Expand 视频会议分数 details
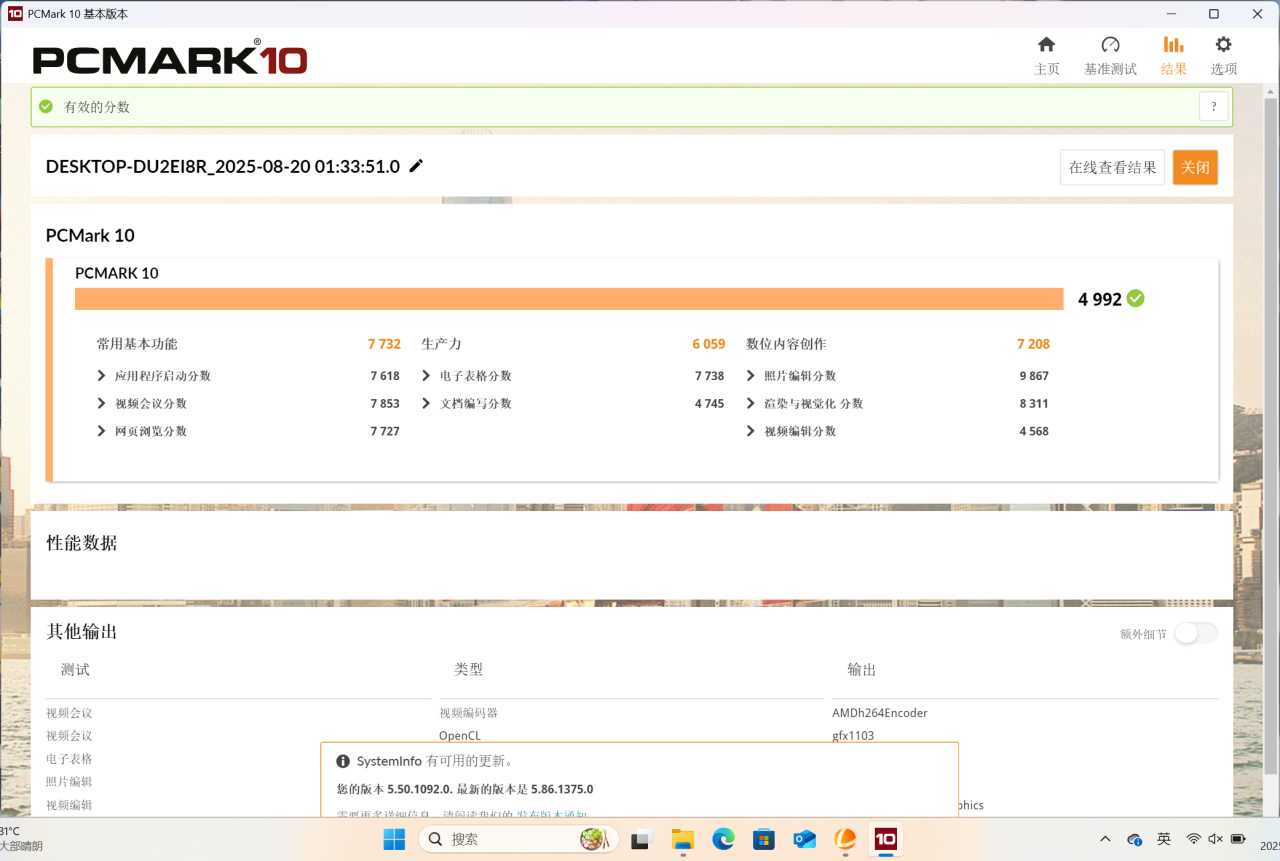This screenshot has height=861, width=1280. pos(102,404)
